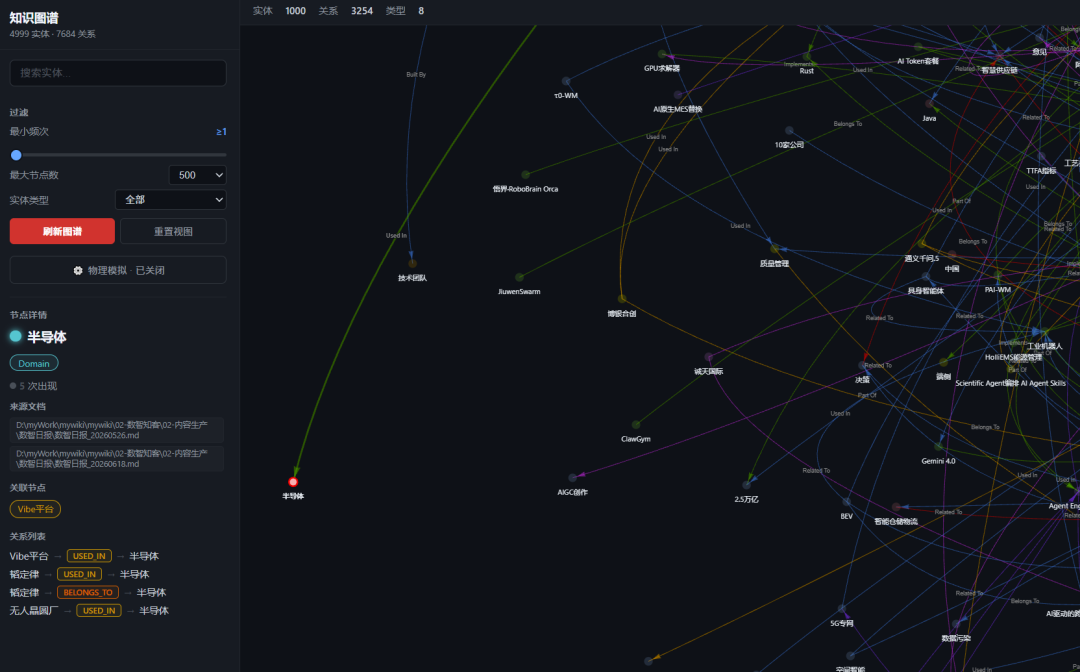Image resolution: width=1080 pixels, height=672 pixels.
Task: Select the 数据污染 node
Action: coord(956,624)
